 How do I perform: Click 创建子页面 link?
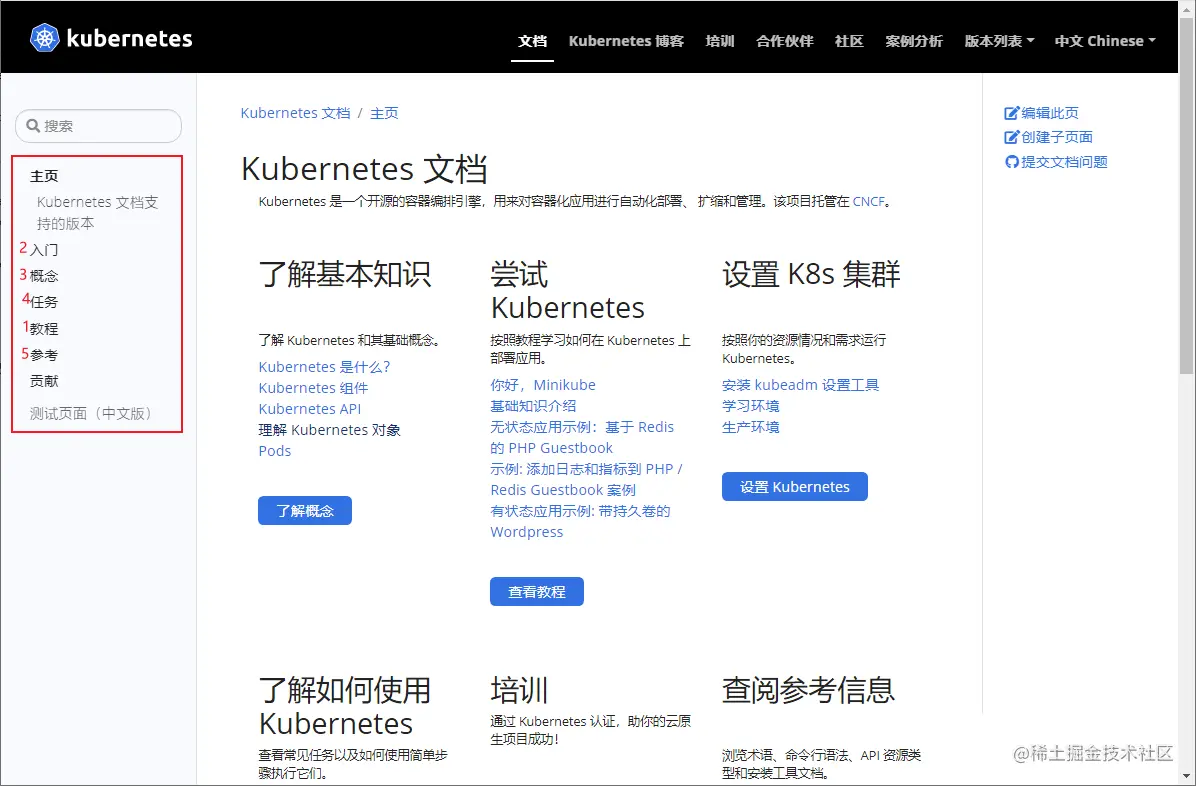1057,137
